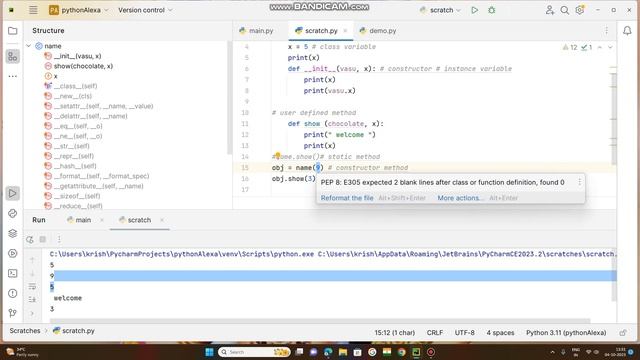Open the Structure tool window icon
Viewport: 640px width, 360px height.
[x=13, y=56]
